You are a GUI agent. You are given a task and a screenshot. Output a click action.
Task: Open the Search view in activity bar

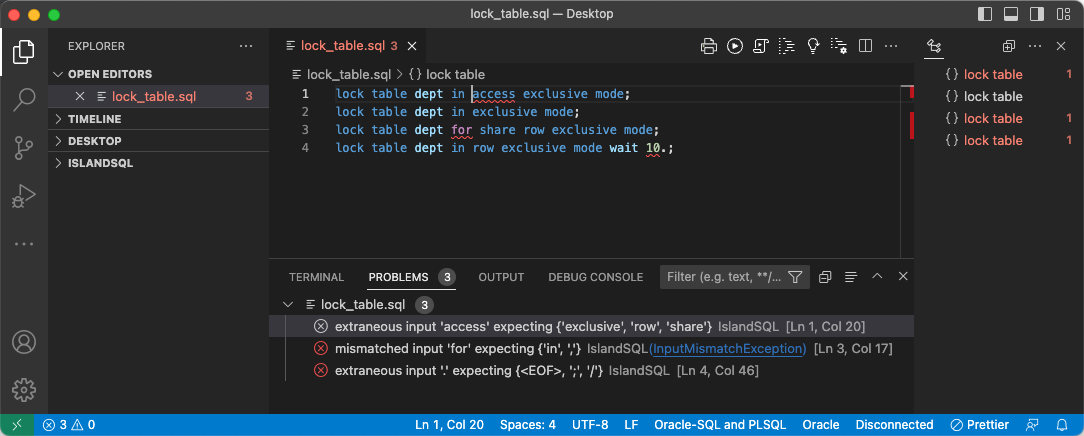click(x=24, y=99)
